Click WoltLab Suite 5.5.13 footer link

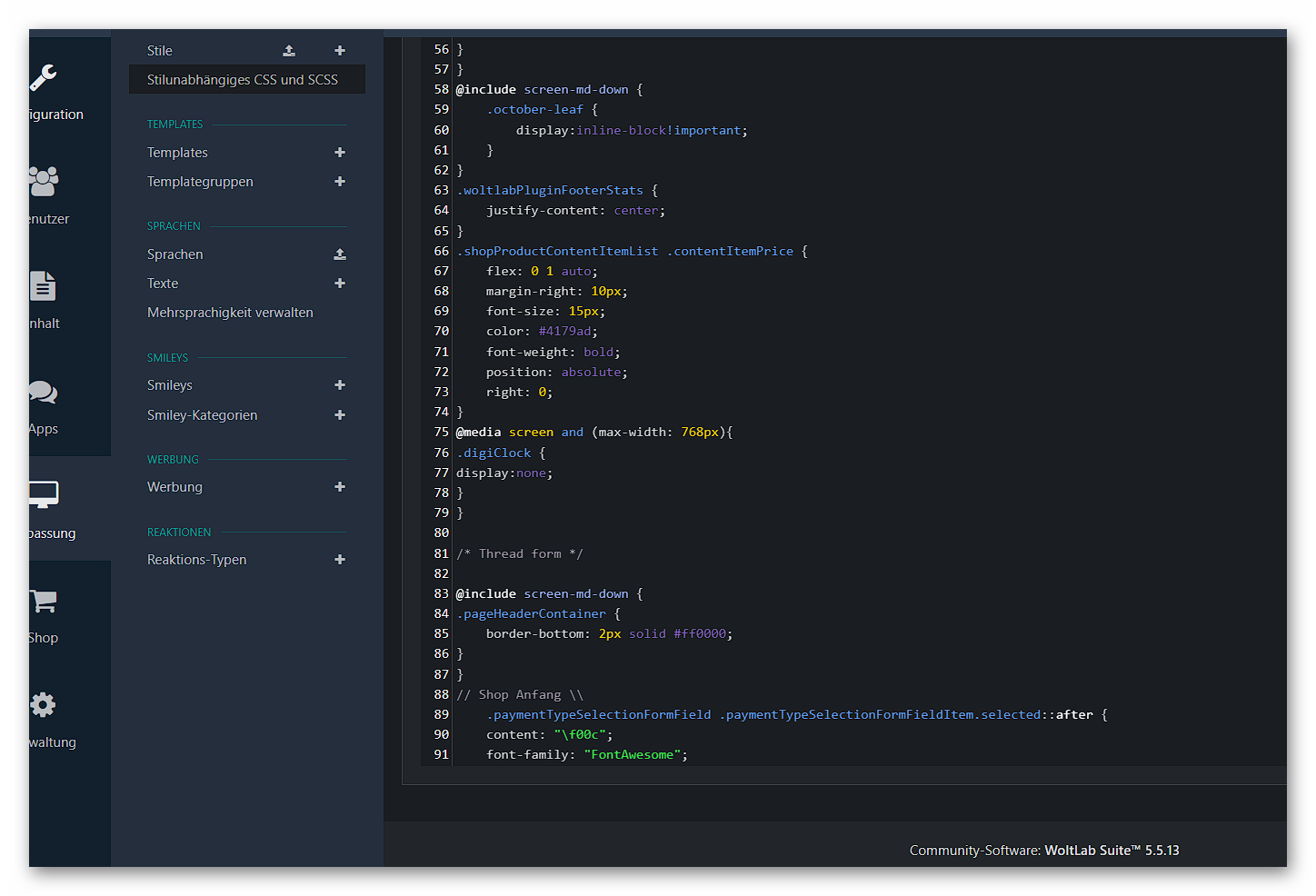(1112, 851)
